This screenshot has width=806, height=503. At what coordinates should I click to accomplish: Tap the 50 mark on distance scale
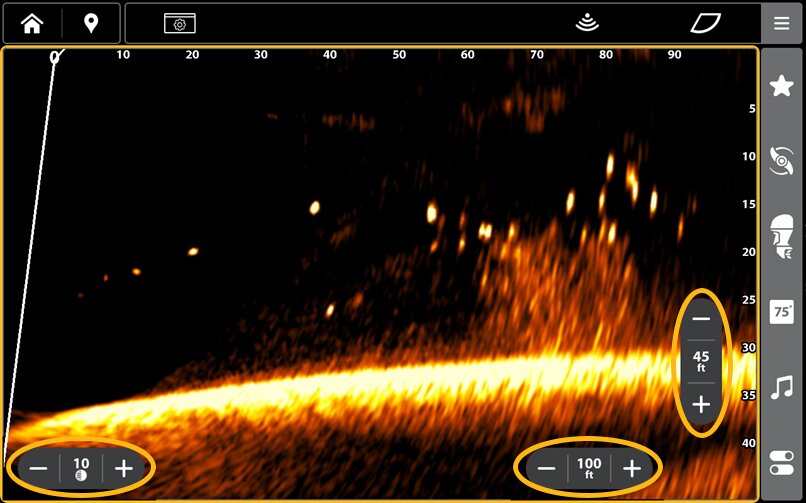[x=399, y=55]
